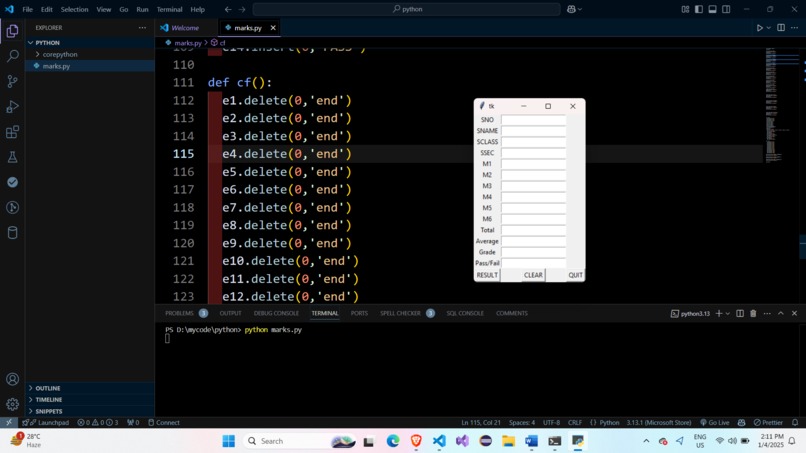Click the SNO entry field in tk window
The image size is (806, 453).
534,120
